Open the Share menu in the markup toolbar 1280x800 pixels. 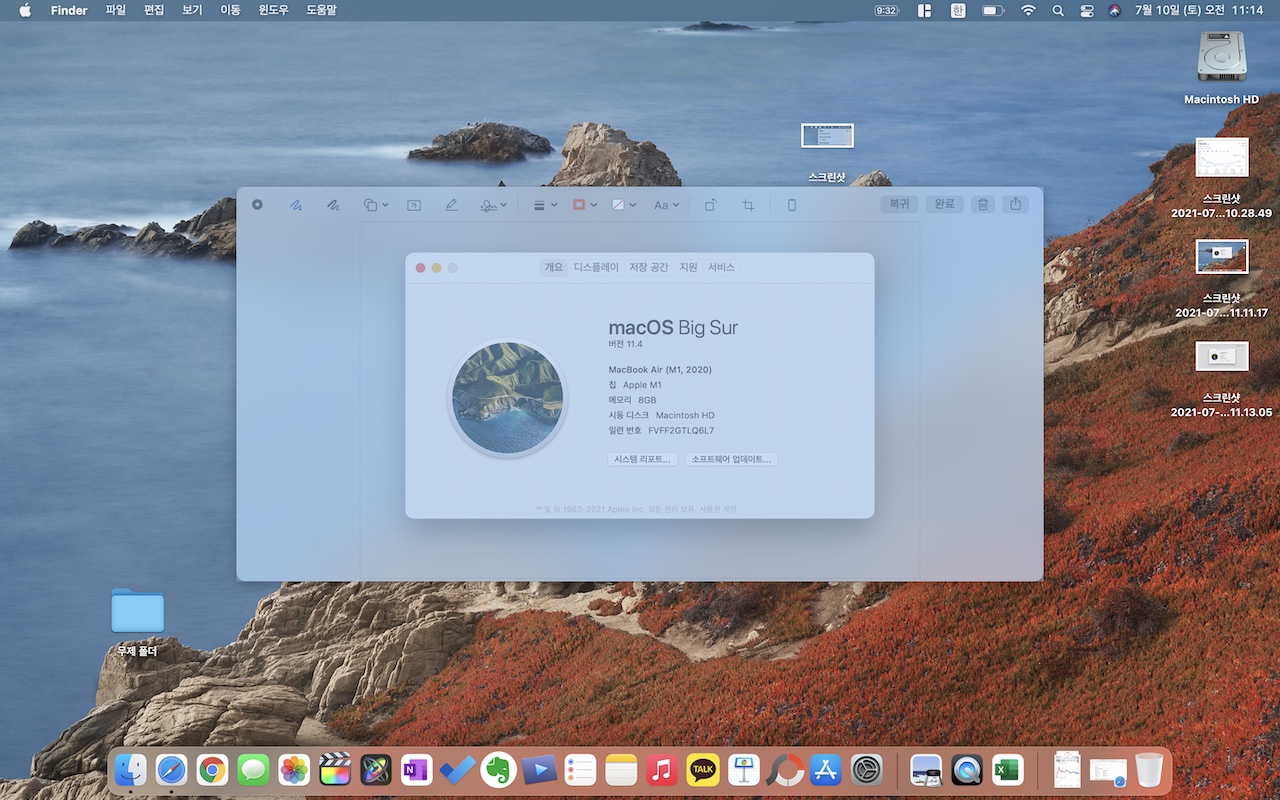(x=1016, y=204)
